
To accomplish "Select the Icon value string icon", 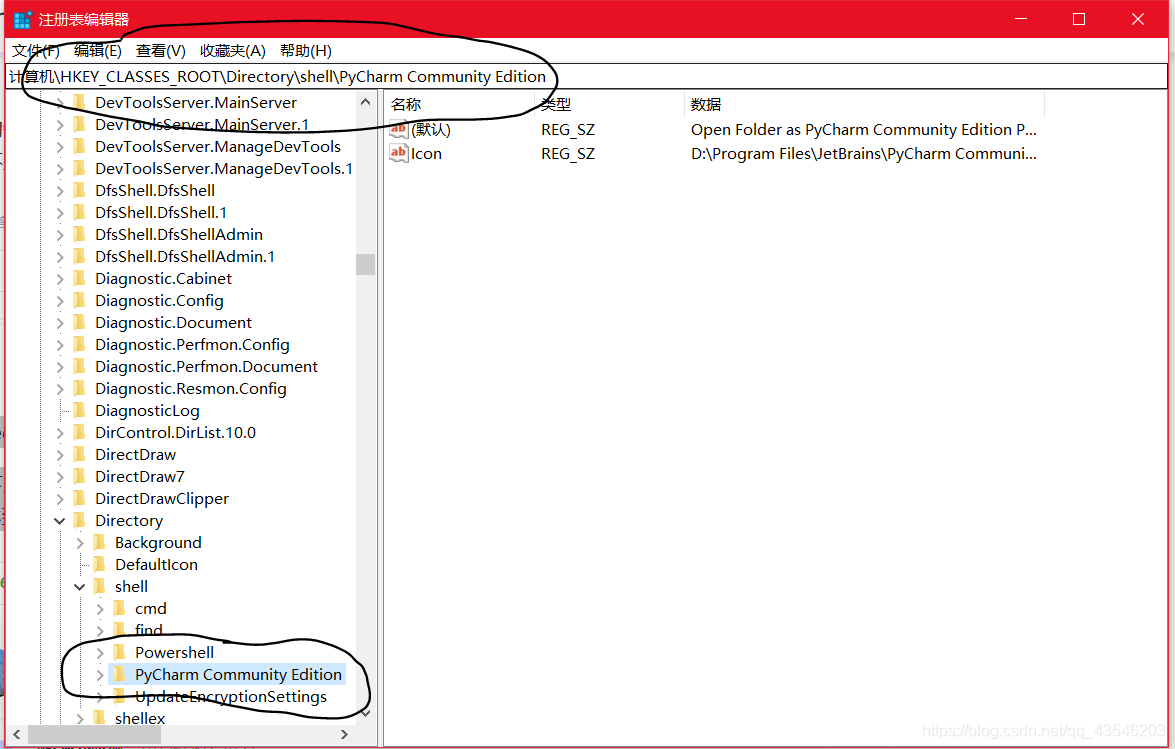I will coord(399,154).
